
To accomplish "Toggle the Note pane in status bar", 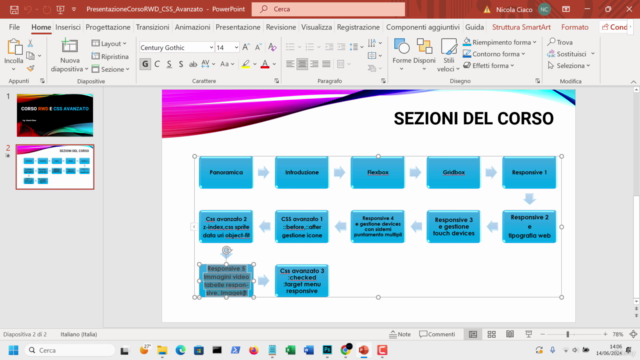I will click(x=400, y=334).
